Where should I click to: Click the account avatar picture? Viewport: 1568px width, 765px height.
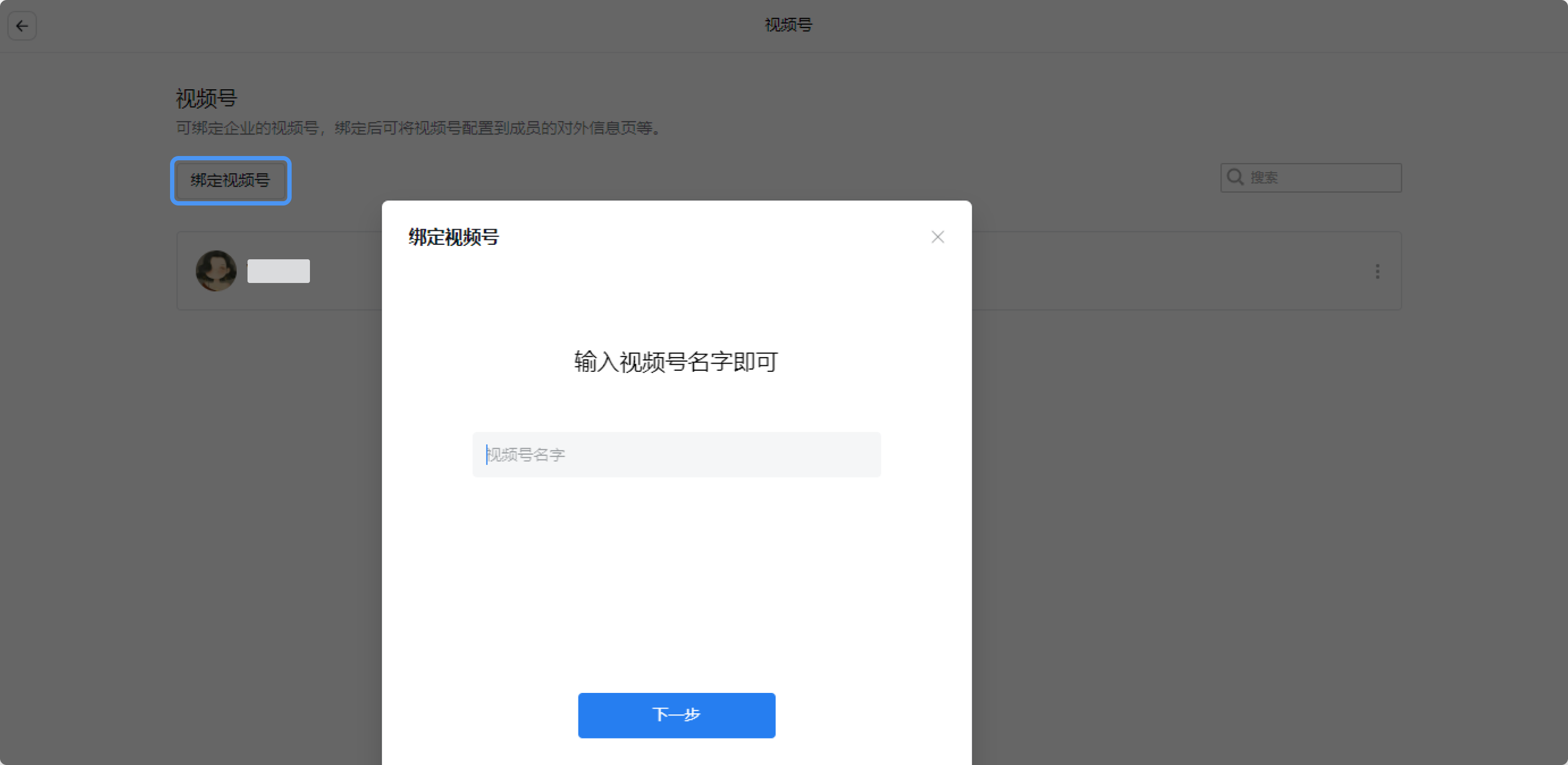pos(216,271)
